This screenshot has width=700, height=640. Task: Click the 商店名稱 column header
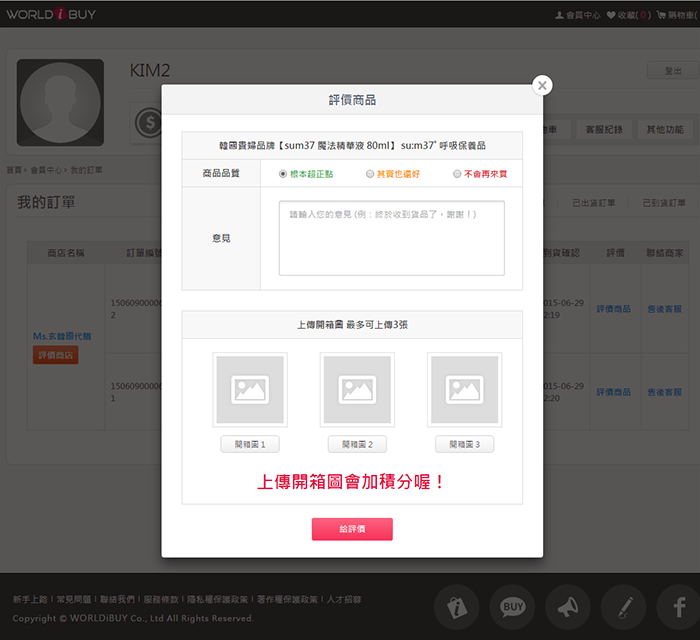click(66, 253)
